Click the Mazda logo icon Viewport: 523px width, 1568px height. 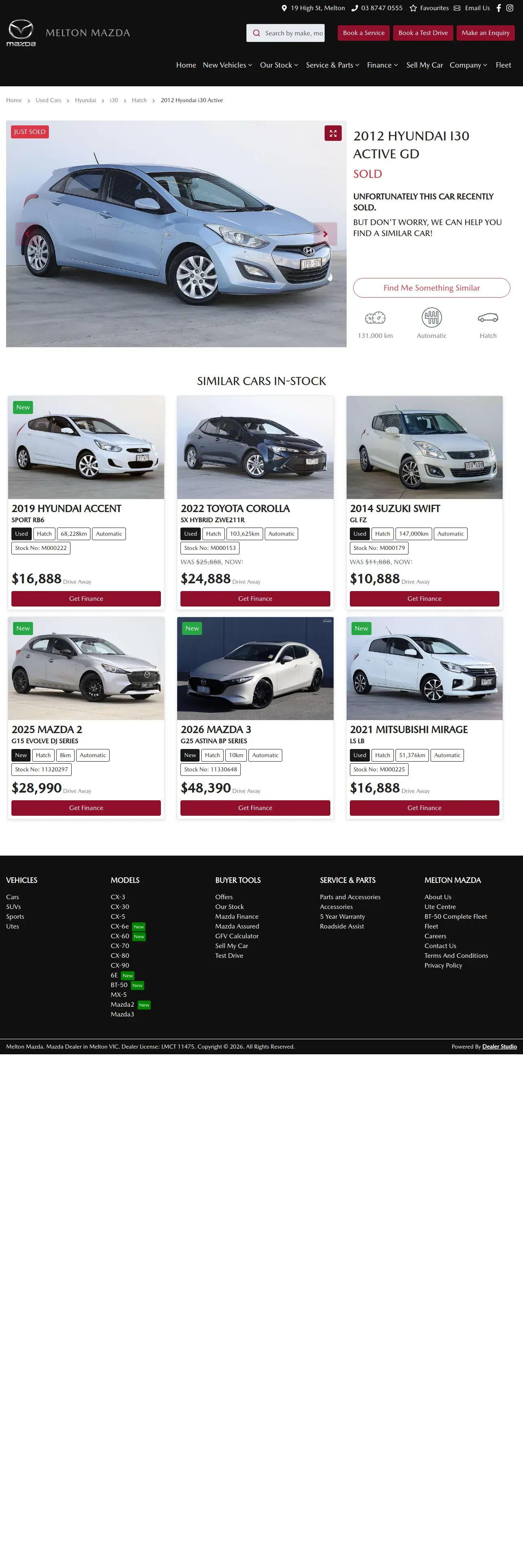[x=21, y=33]
